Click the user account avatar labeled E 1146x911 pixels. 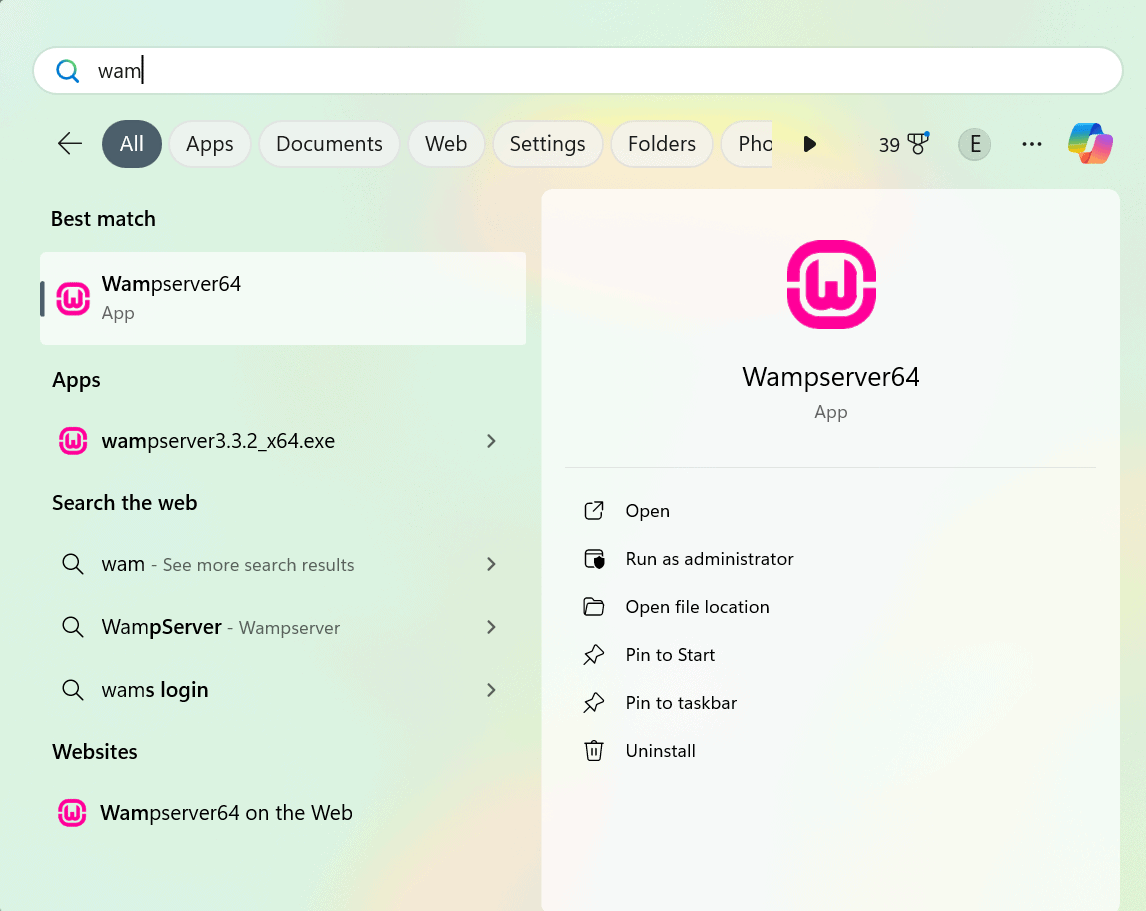coord(974,144)
